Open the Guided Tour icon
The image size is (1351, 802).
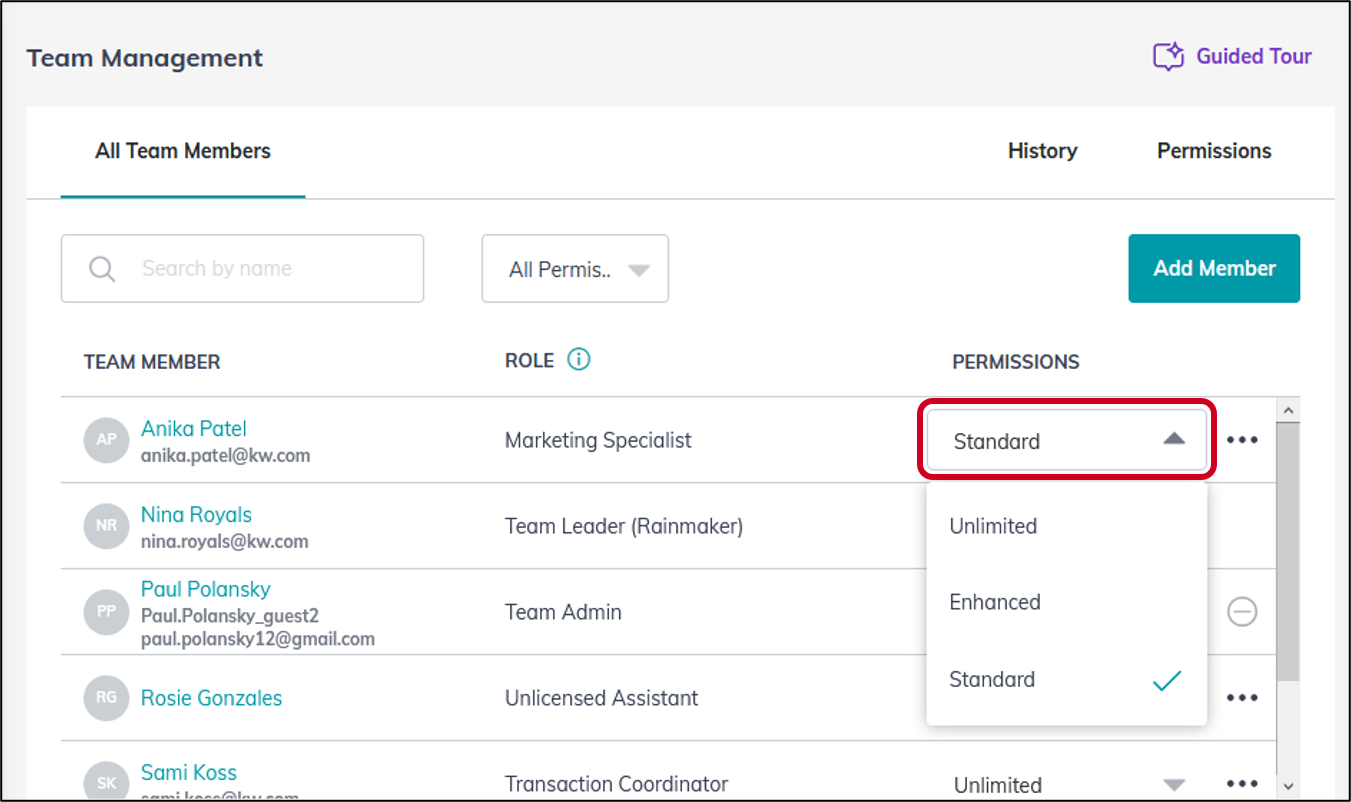tap(1168, 56)
